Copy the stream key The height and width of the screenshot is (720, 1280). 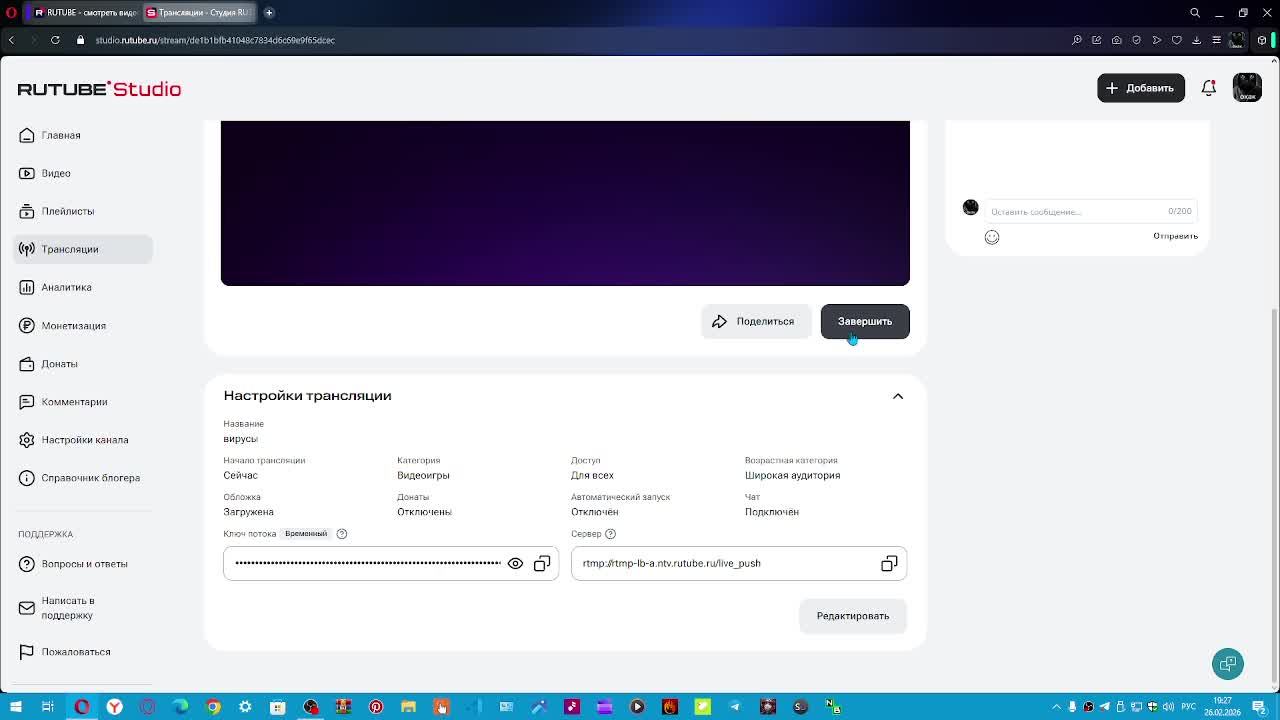point(542,563)
